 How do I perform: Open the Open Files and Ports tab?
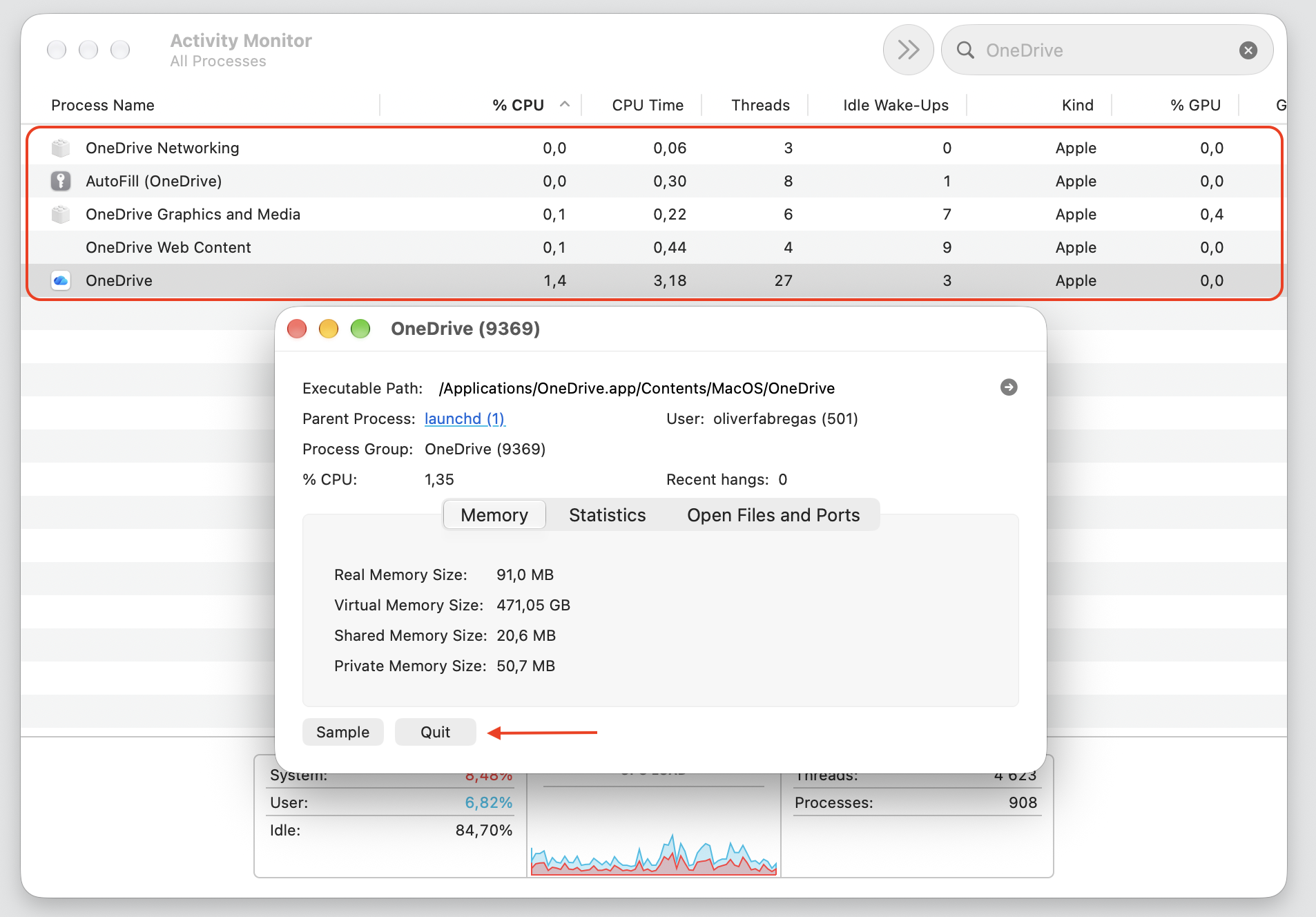[x=773, y=515]
